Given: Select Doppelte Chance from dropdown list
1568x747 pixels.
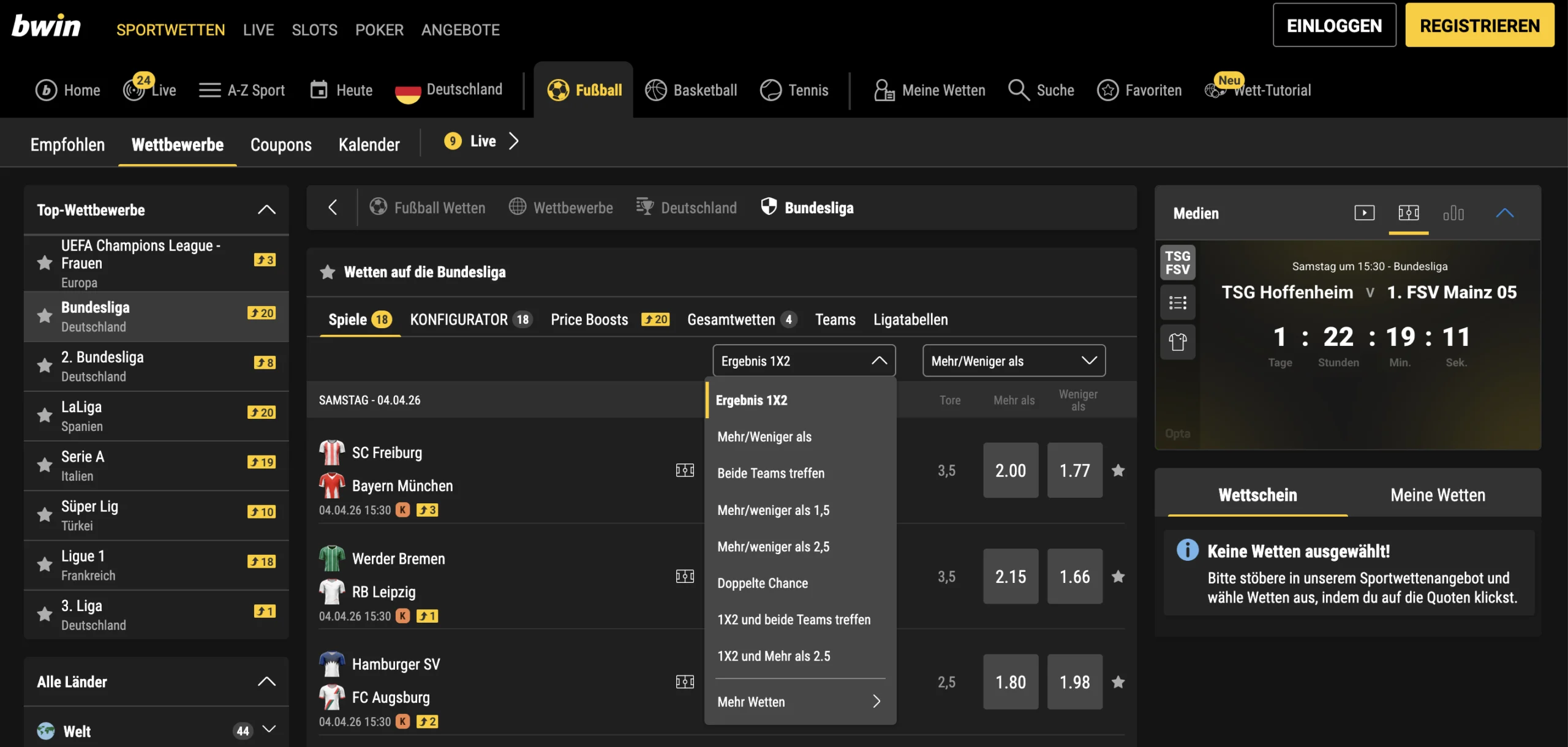Looking at the screenshot, I should (763, 583).
